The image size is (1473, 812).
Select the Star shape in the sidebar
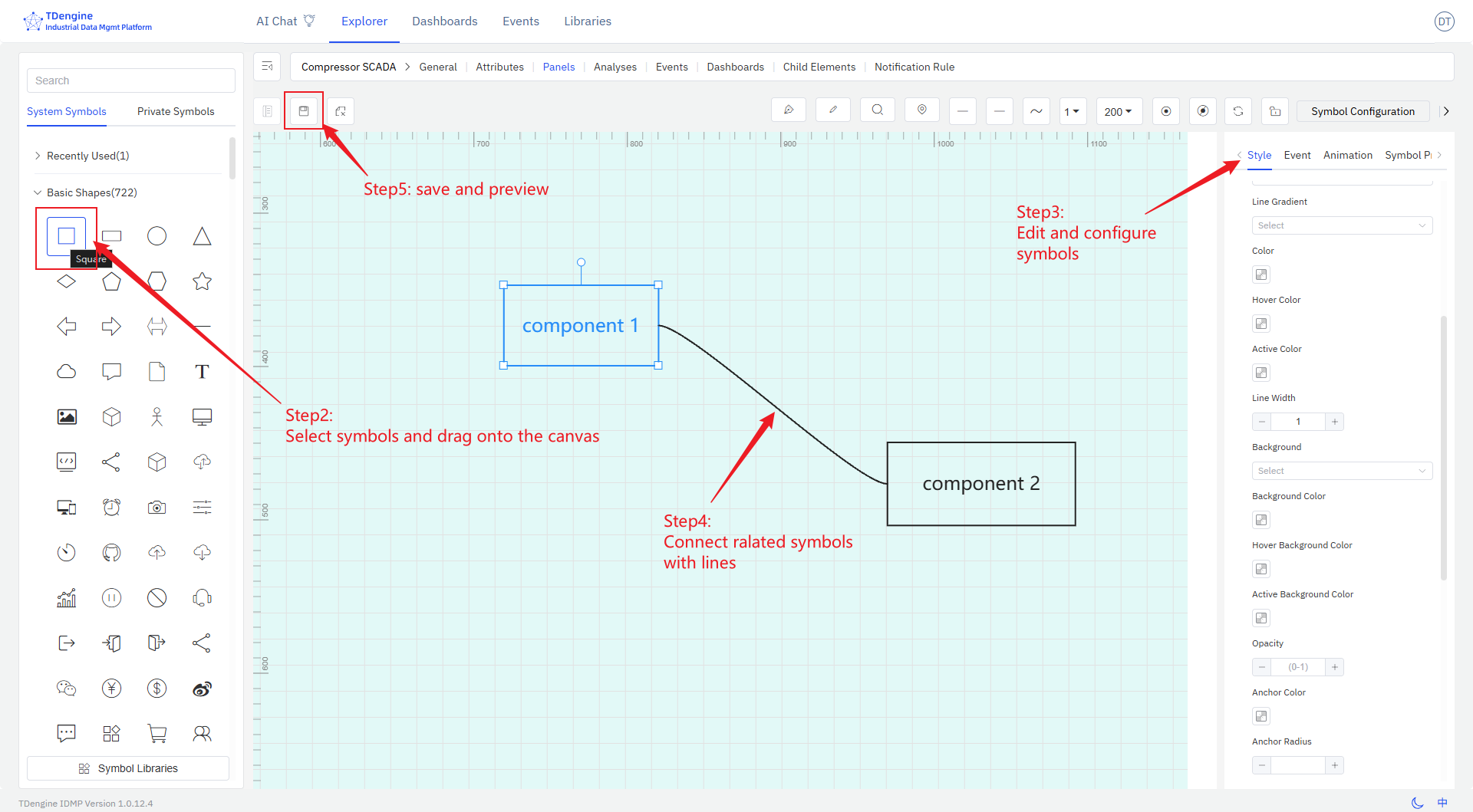click(x=202, y=281)
